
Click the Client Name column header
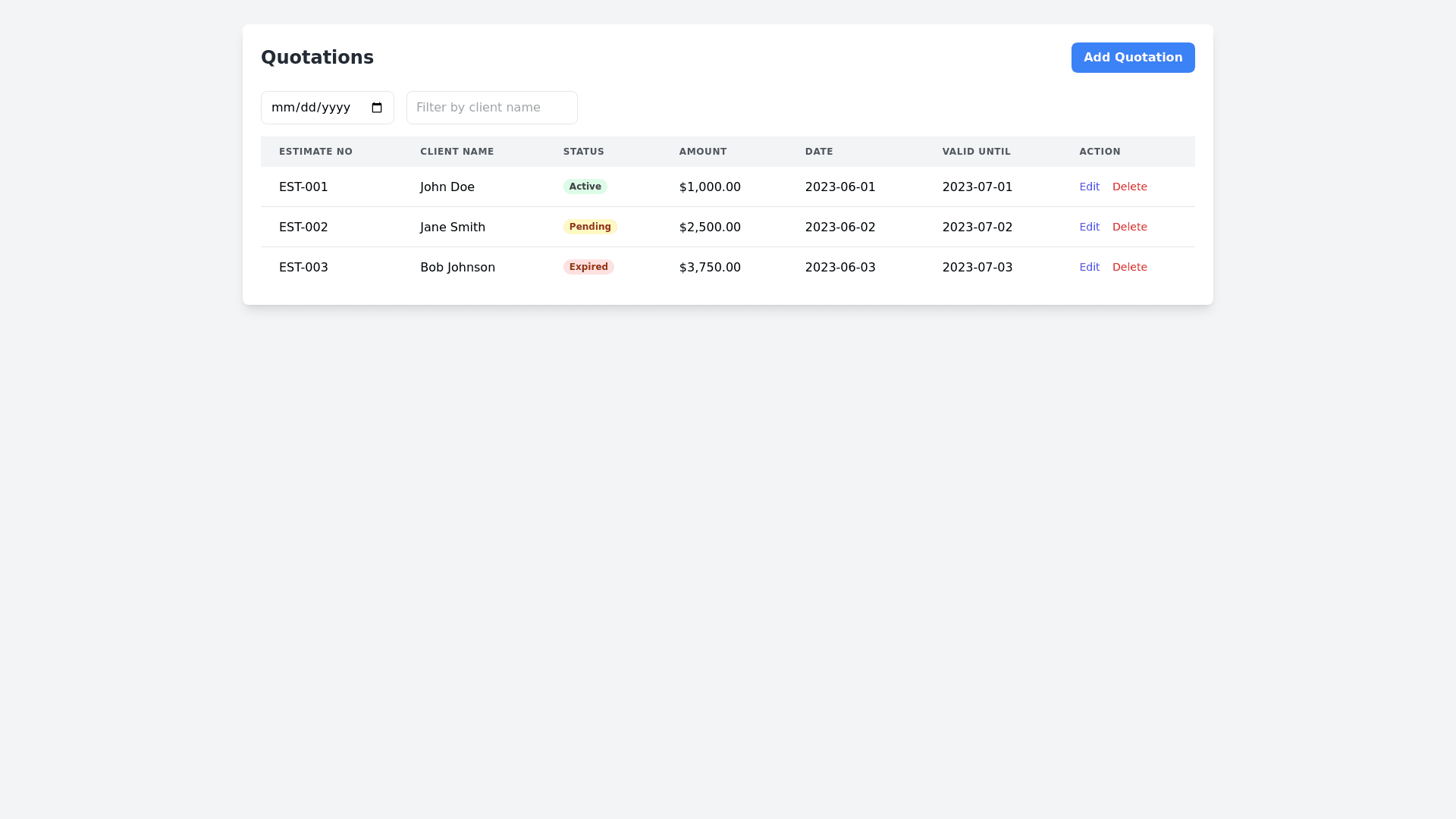coord(457,152)
